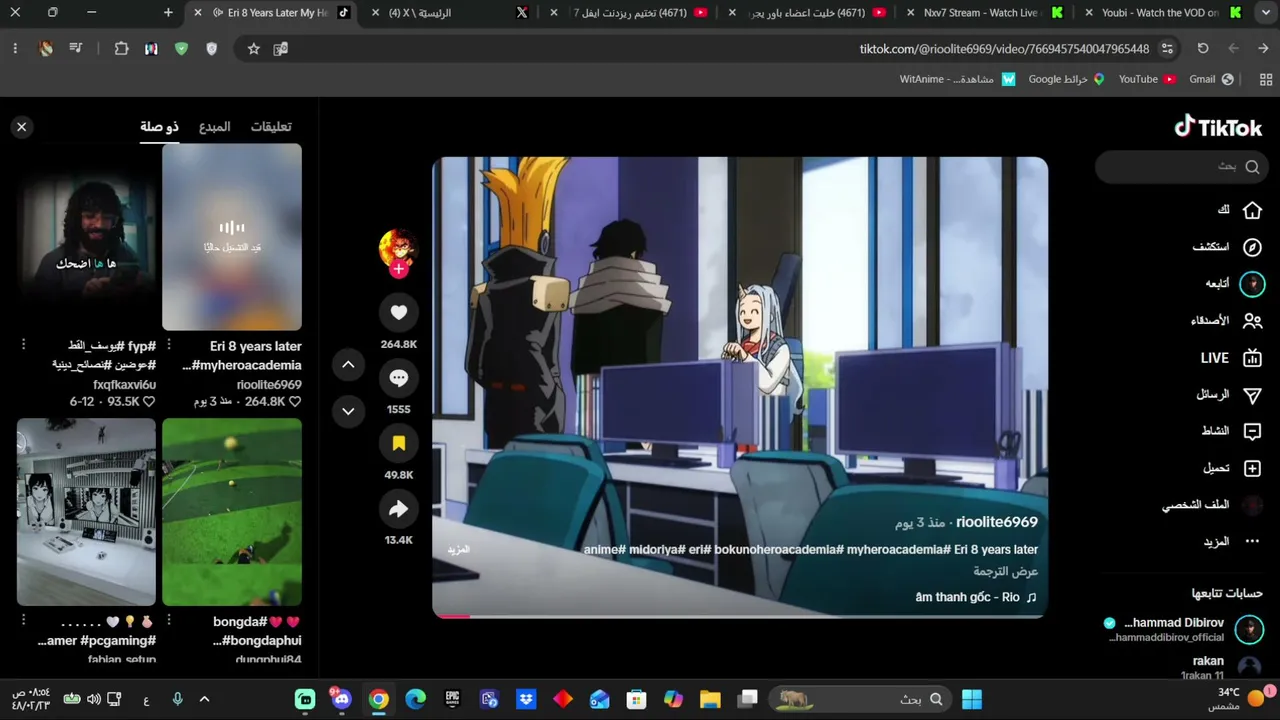Seek using the video progress bar
The height and width of the screenshot is (720, 1280).
[x=740, y=616]
